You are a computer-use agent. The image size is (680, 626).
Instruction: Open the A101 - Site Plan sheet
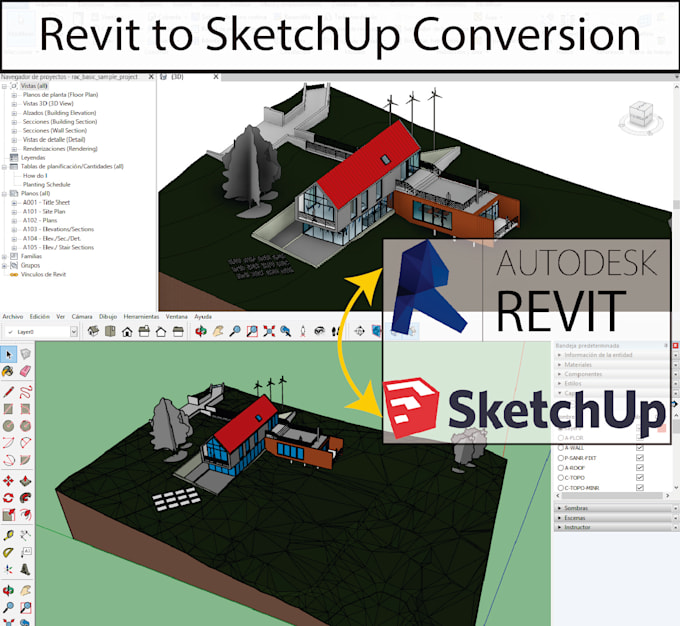coord(44,211)
